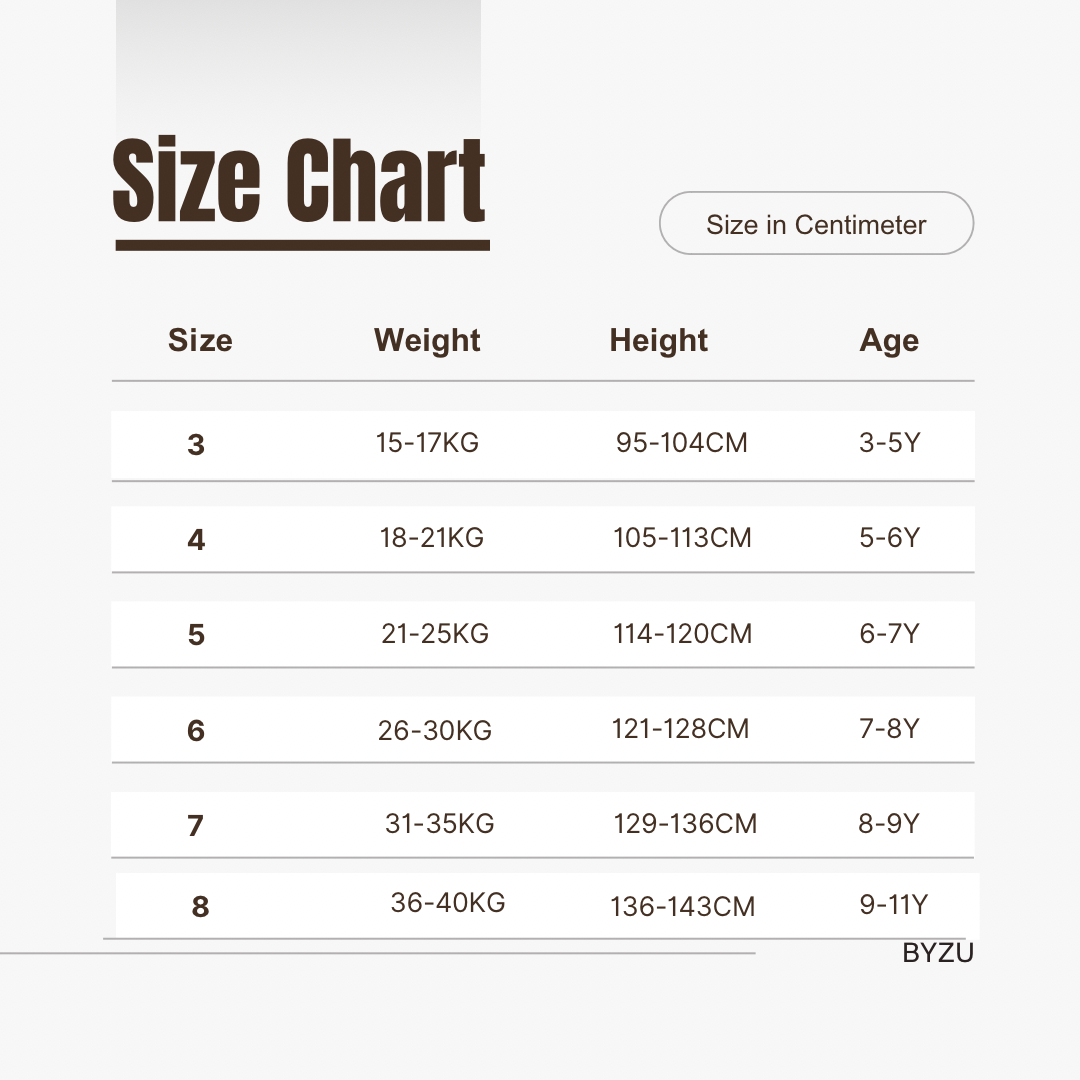This screenshot has height=1080, width=1080.
Task: Click the 31-35KG weight value
Action: click(439, 824)
